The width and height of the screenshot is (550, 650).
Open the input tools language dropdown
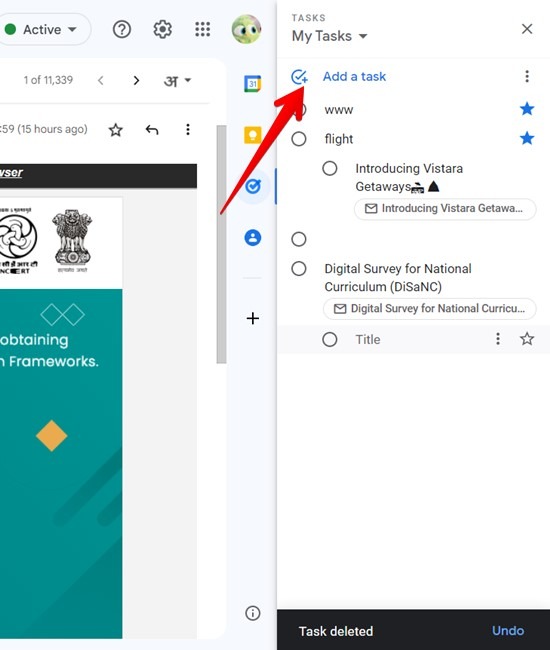177,80
